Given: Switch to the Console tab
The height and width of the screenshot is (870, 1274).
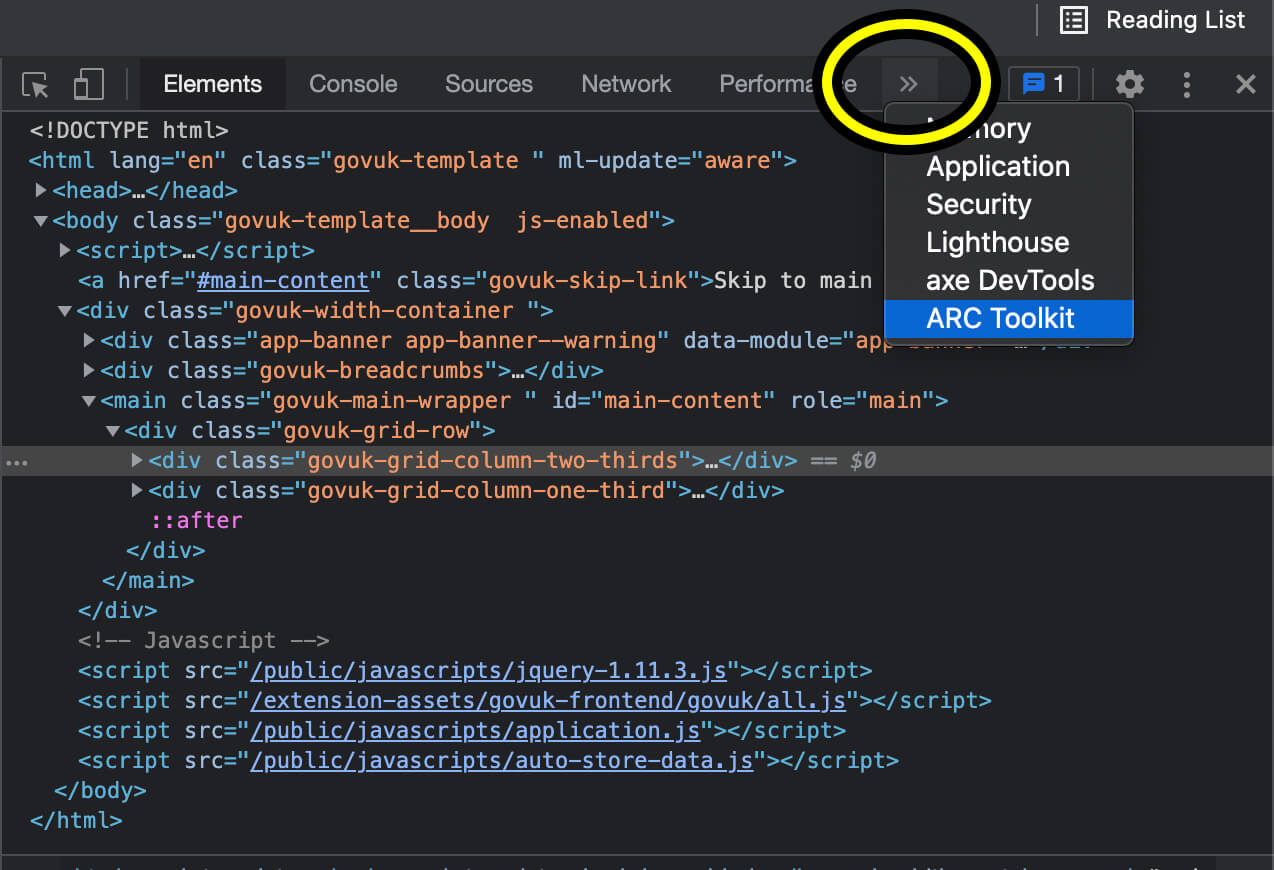Looking at the screenshot, I should (x=353, y=84).
